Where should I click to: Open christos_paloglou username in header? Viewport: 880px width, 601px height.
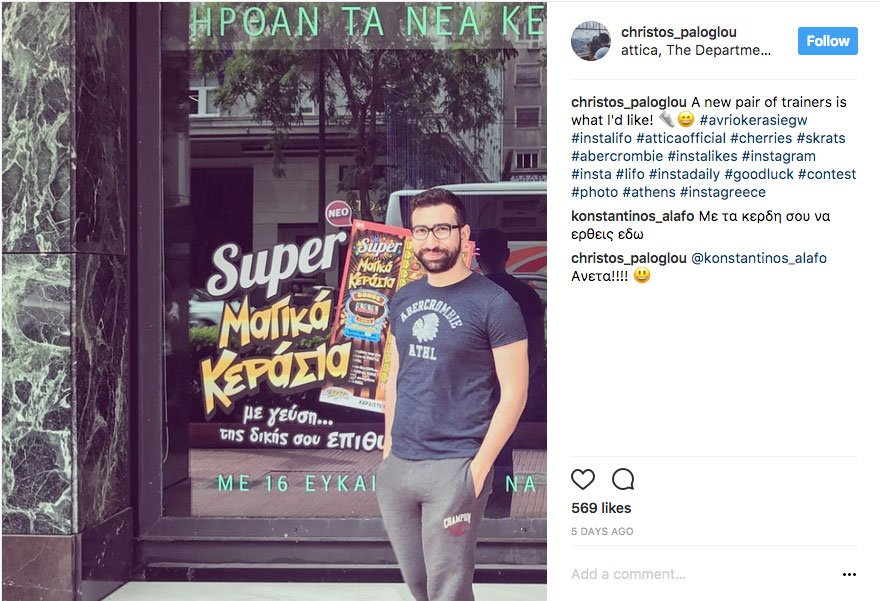679,32
